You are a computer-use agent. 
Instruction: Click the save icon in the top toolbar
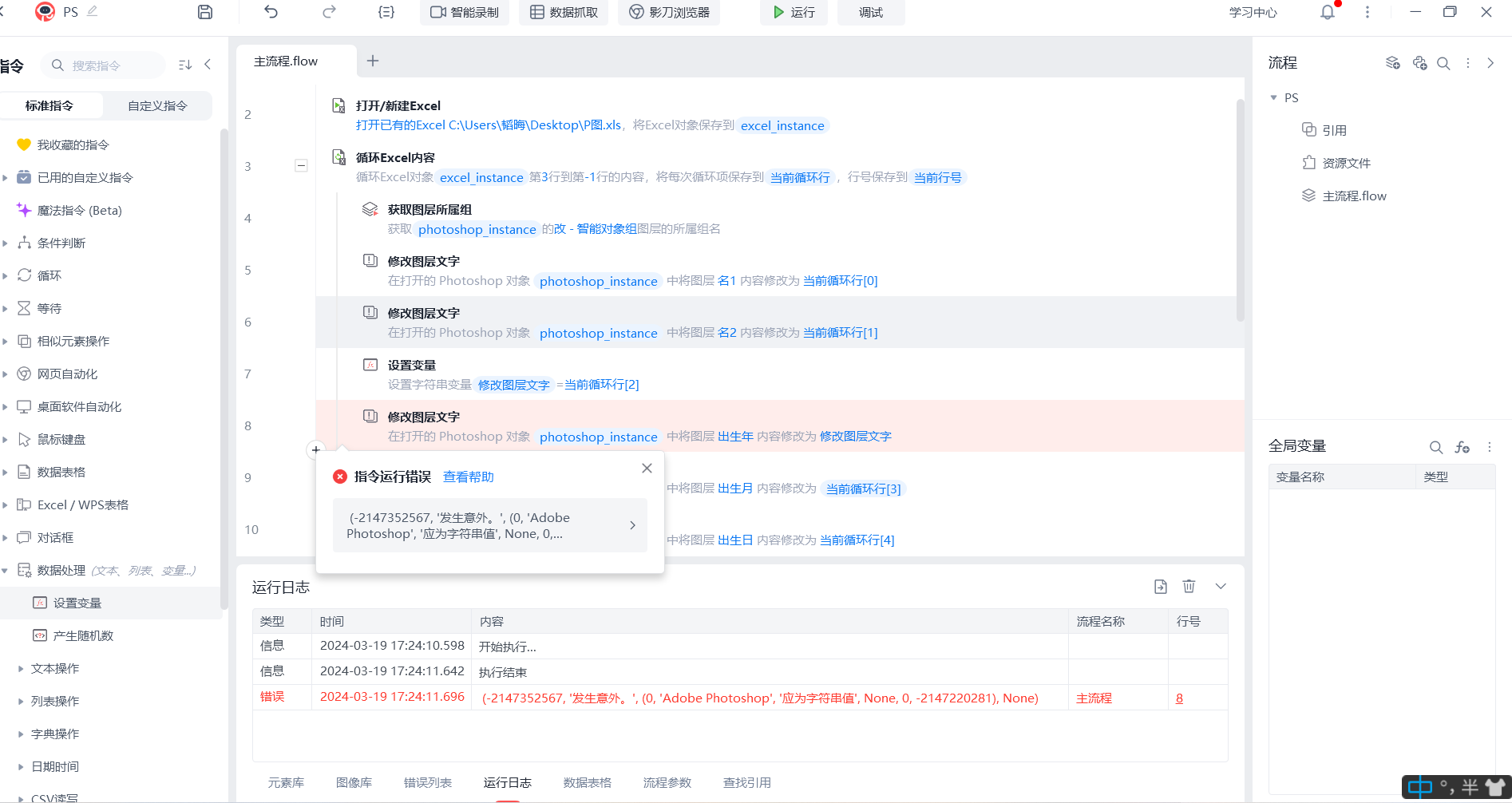click(205, 12)
